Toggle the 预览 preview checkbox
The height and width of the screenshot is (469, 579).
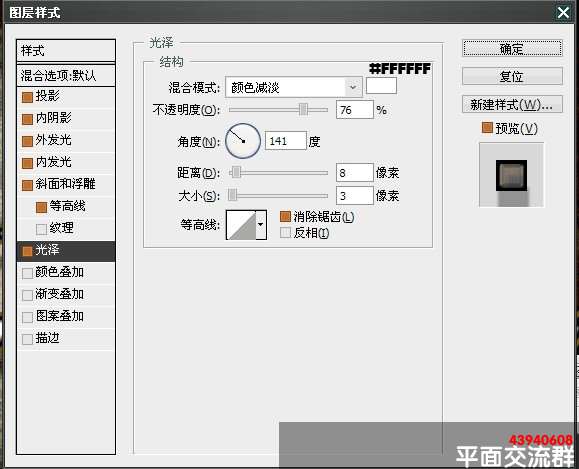point(487,128)
